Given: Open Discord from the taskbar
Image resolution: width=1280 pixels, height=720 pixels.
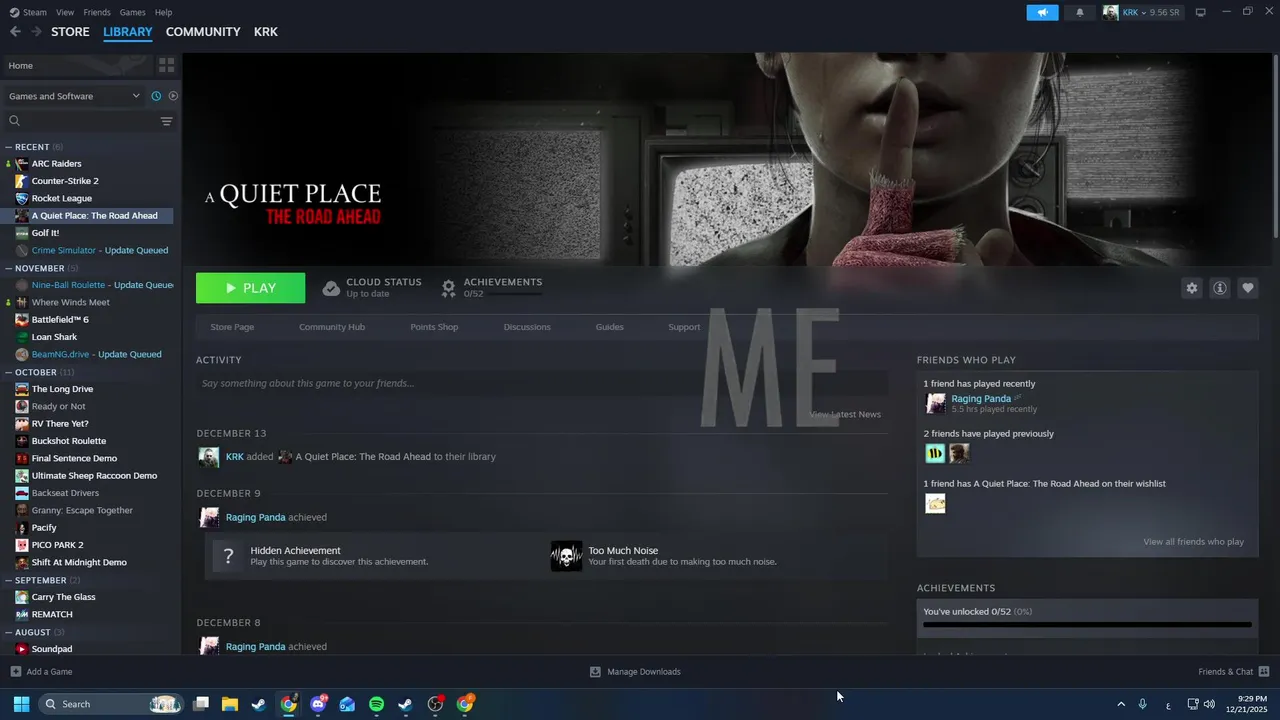Looking at the screenshot, I should [318, 704].
